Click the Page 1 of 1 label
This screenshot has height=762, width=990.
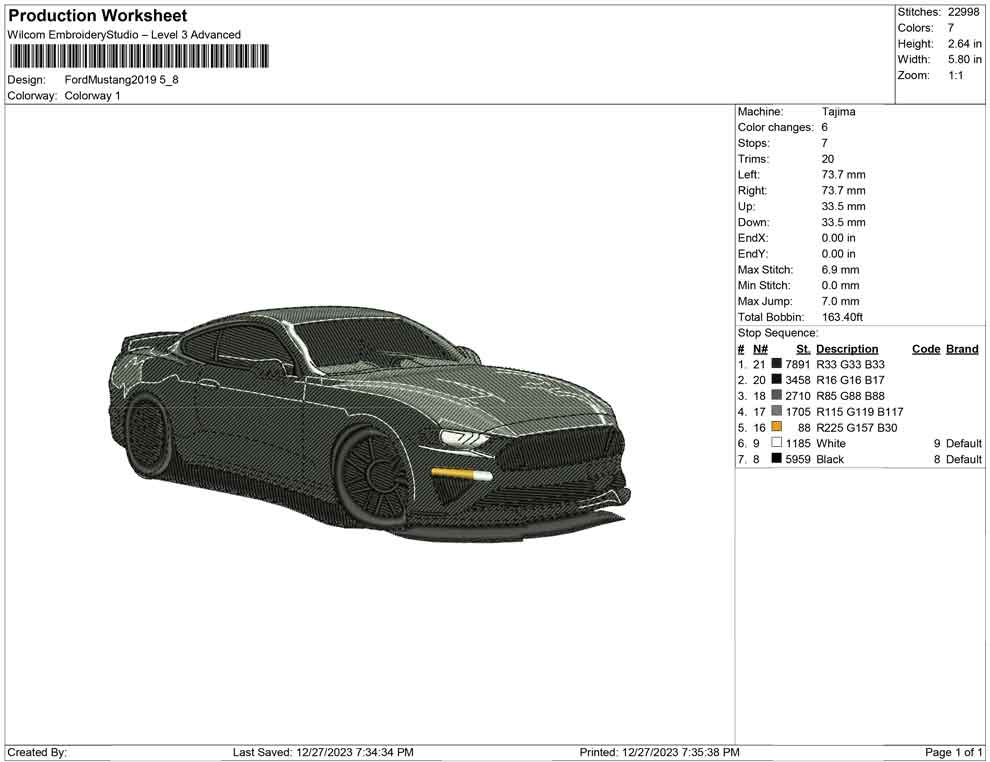pos(953,752)
